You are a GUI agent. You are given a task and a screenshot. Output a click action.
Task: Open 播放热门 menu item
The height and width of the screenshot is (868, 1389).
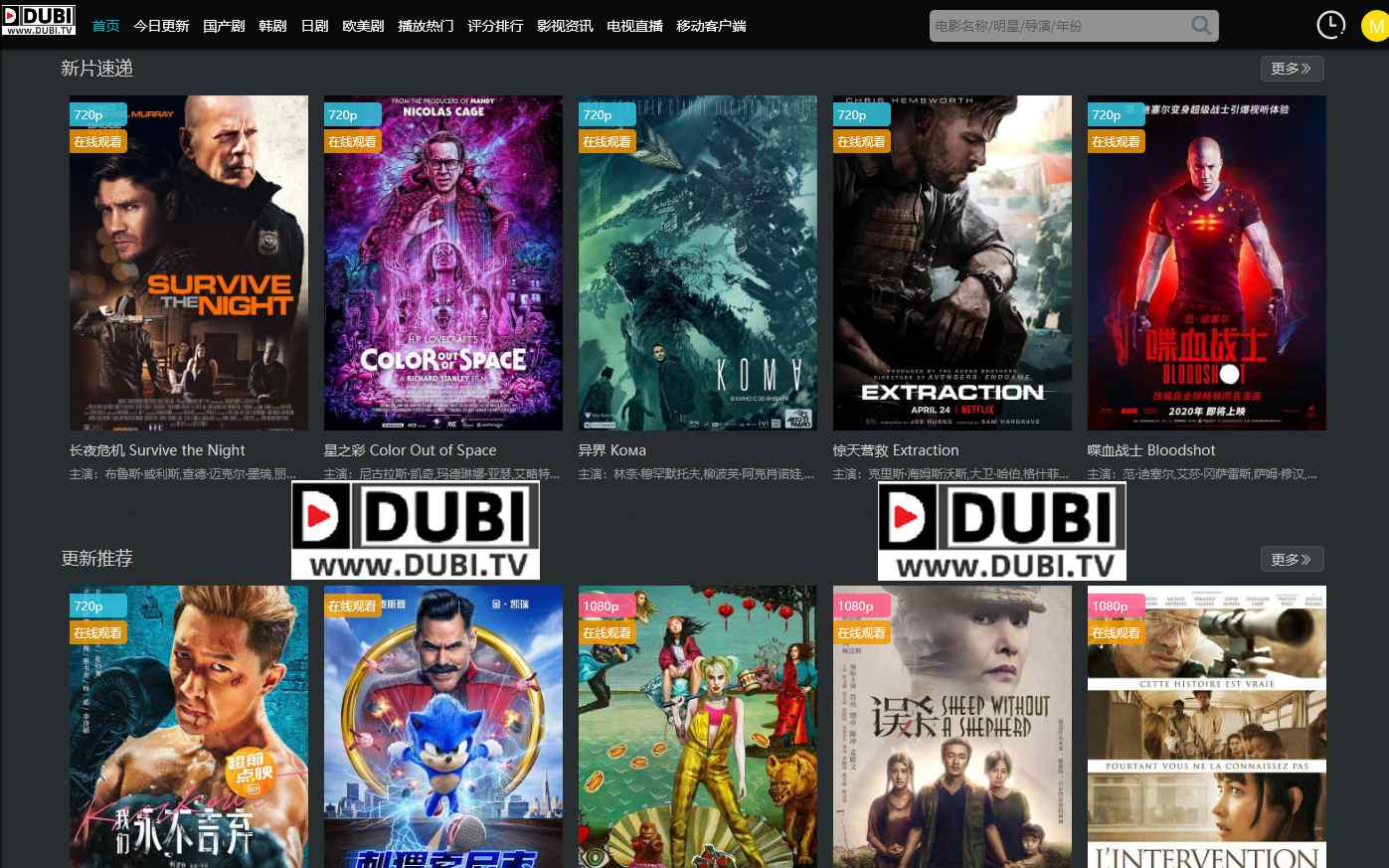(x=426, y=26)
